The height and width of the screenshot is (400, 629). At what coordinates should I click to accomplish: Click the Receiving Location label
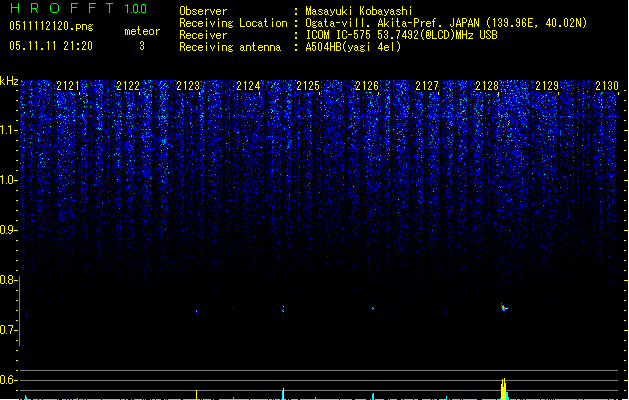[x=233, y=23]
